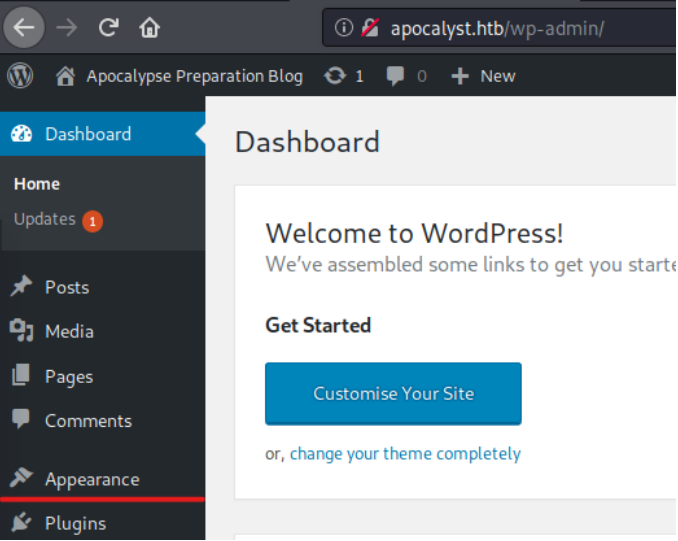Open Plugins in the sidebar
The image size is (678, 541).
(x=76, y=524)
